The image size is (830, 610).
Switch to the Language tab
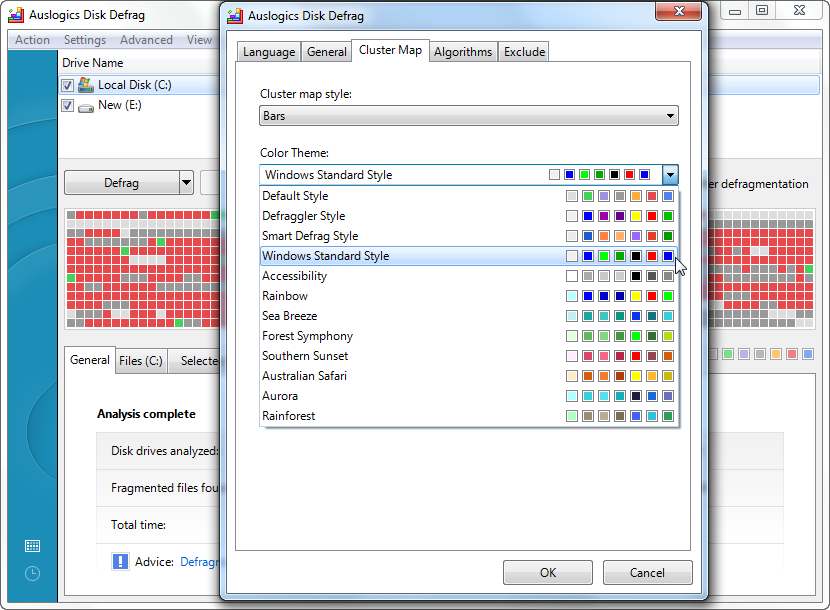(x=269, y=52)
